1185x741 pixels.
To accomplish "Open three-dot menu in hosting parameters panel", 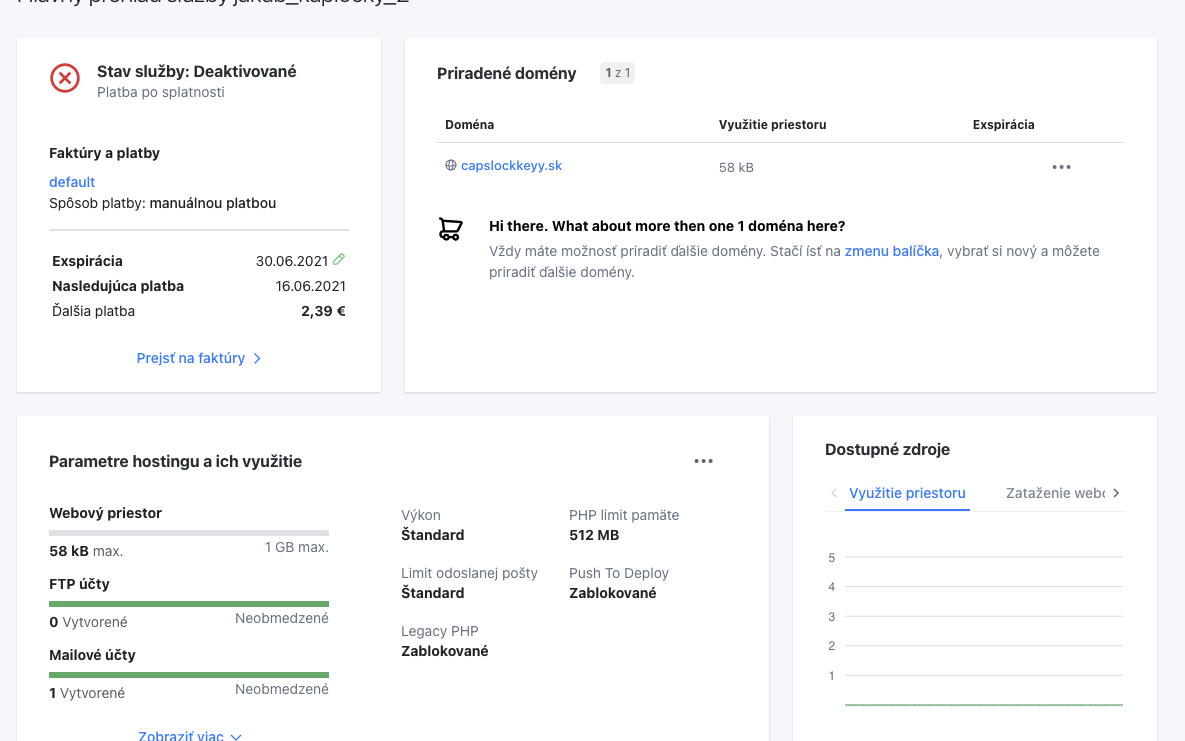I will click(703, 461).
